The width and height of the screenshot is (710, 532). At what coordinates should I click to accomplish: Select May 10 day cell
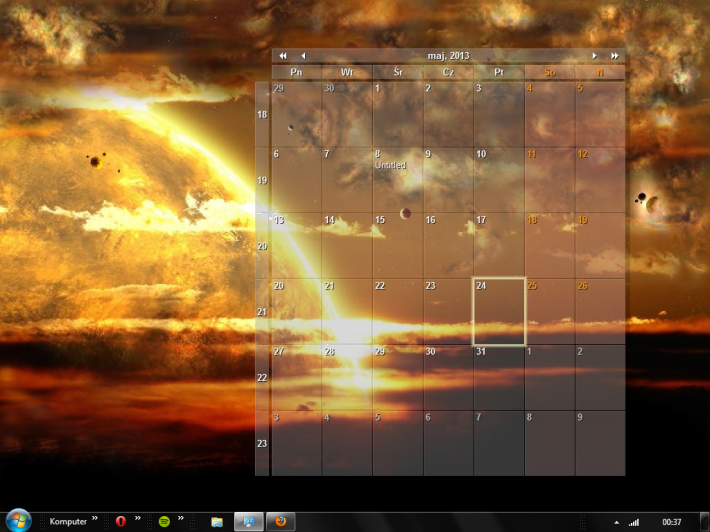499,180
